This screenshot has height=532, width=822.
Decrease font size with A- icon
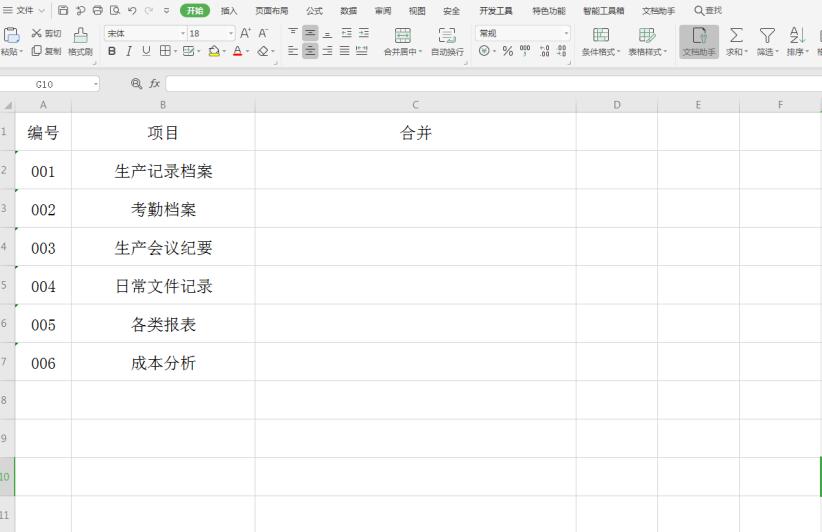(x=263, y=33)
